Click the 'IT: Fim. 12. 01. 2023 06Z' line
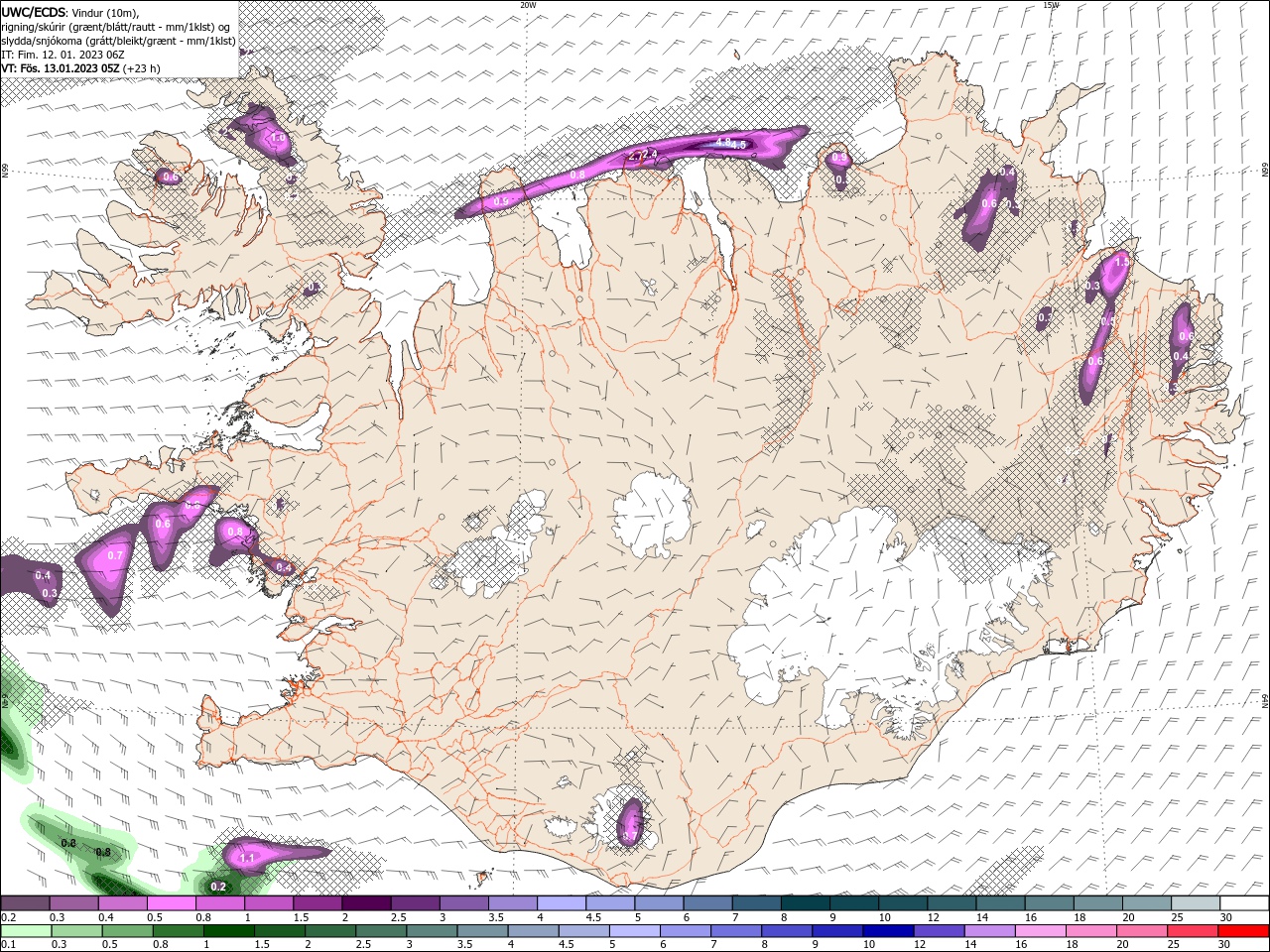The height and width of the screenshot is (952, 1270). click(x=63, y=55)
